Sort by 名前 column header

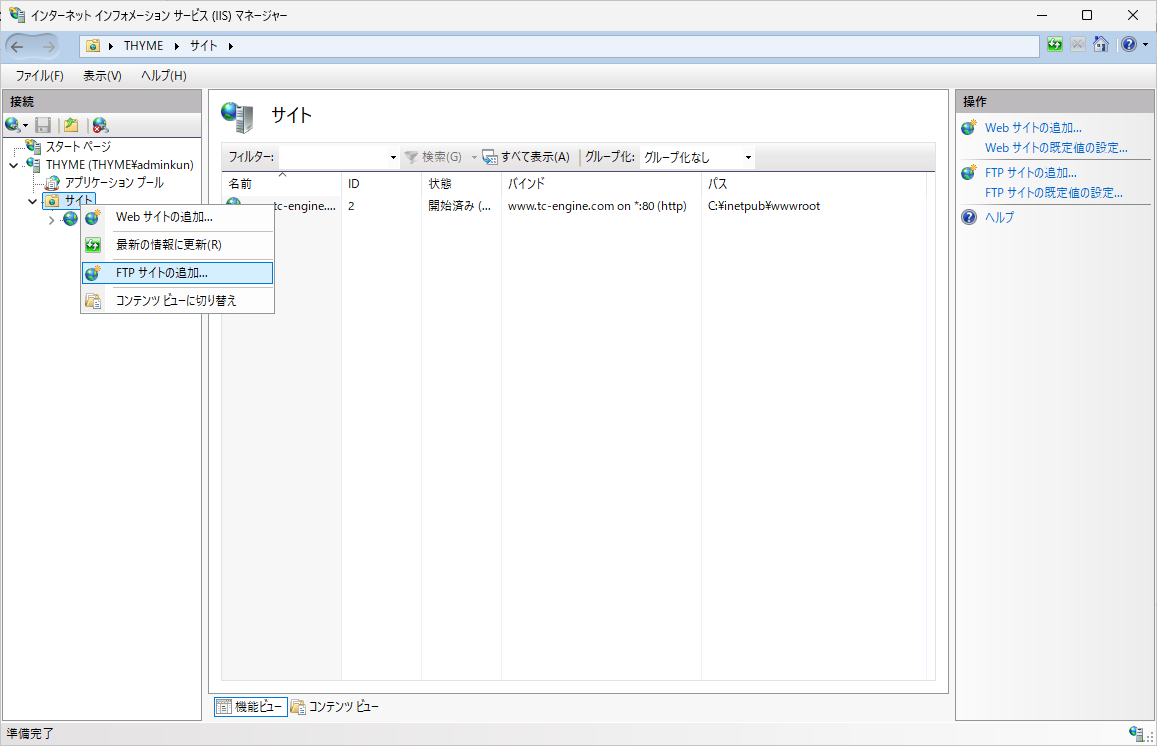pyautogui.click(x=281, y=184)
